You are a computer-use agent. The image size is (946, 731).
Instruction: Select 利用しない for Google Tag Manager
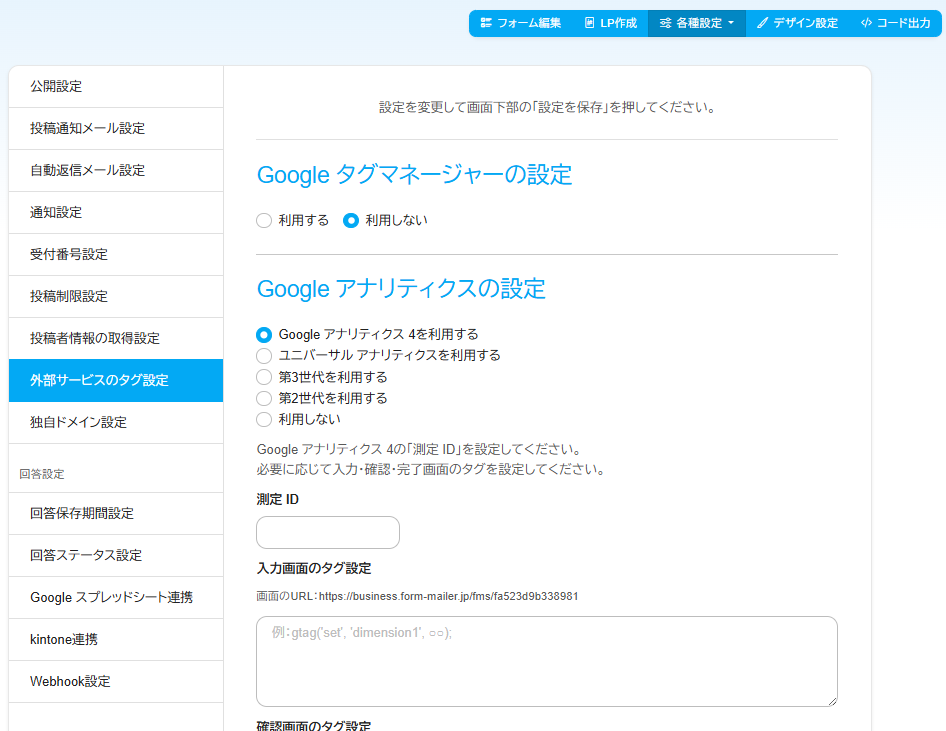point(351,221)
